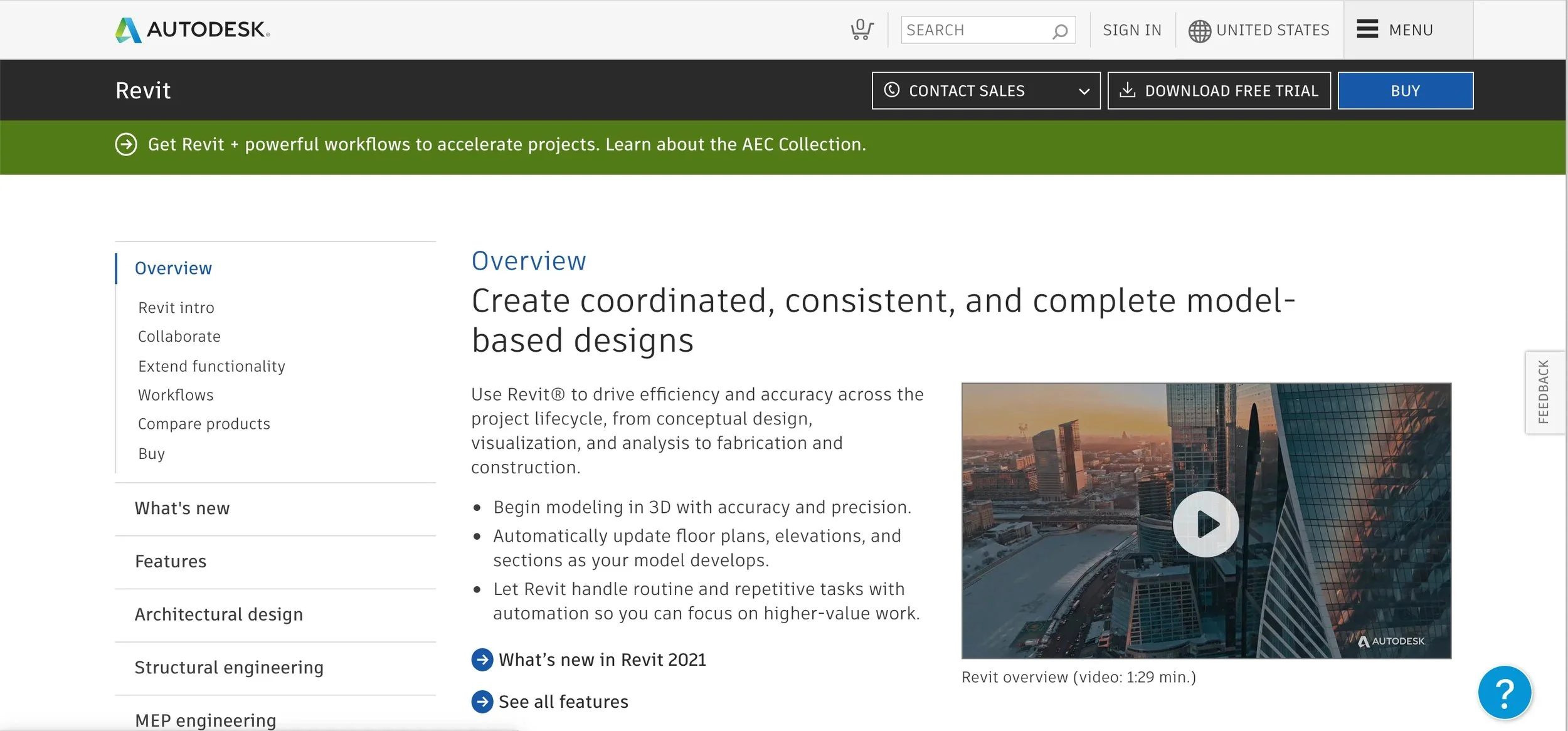Expand the Contact Sales dropdown
Screen dimensions: 1568x731
point(1083,92)
